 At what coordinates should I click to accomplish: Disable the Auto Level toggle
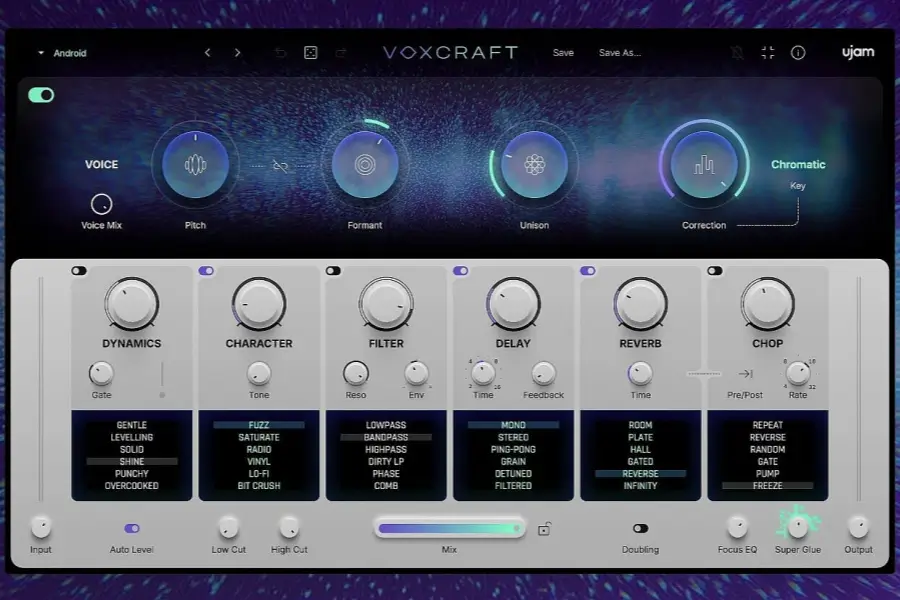pos(130,527)
